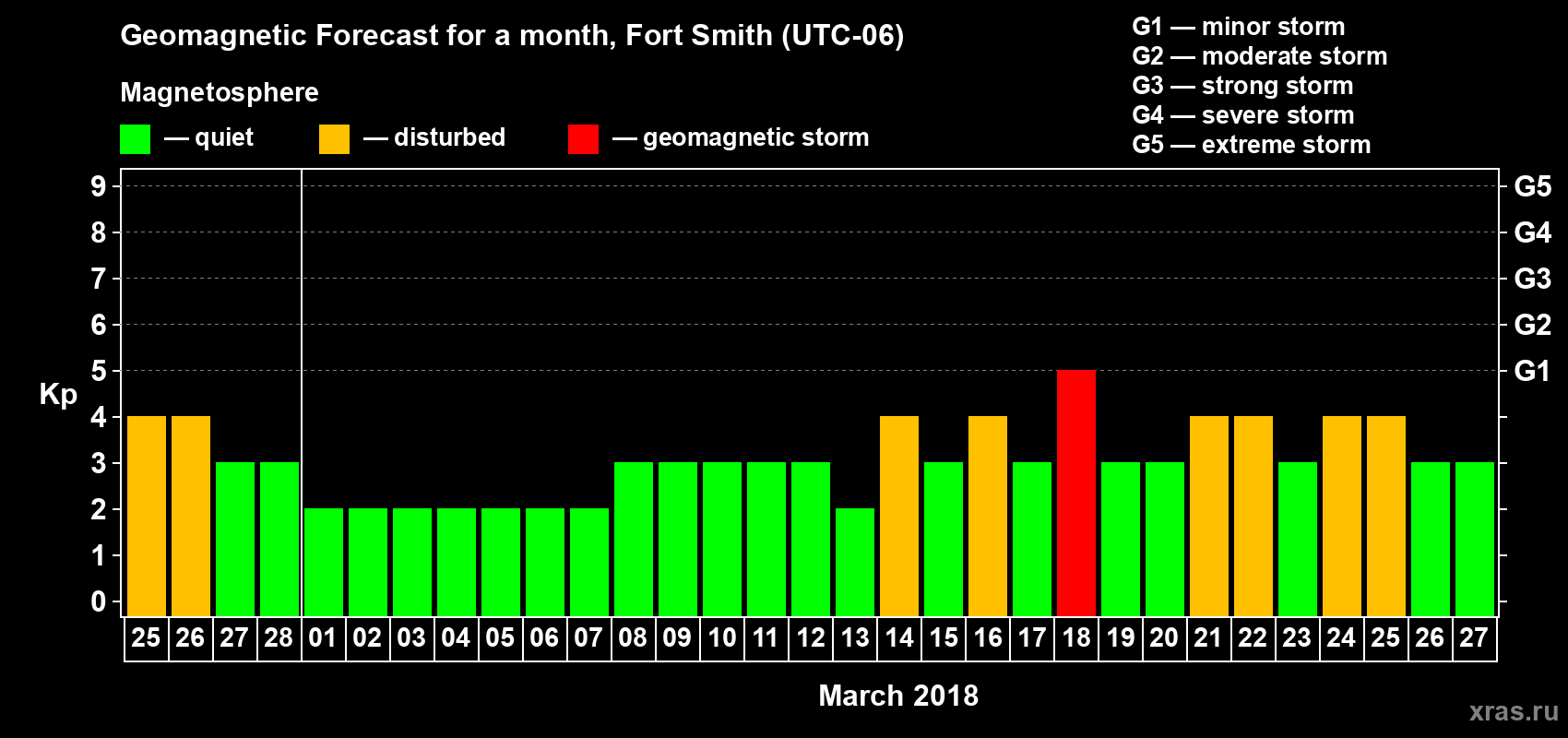1568x738 pixels.
Task: Click the Kp axis value 5
Action: point(99,371)
